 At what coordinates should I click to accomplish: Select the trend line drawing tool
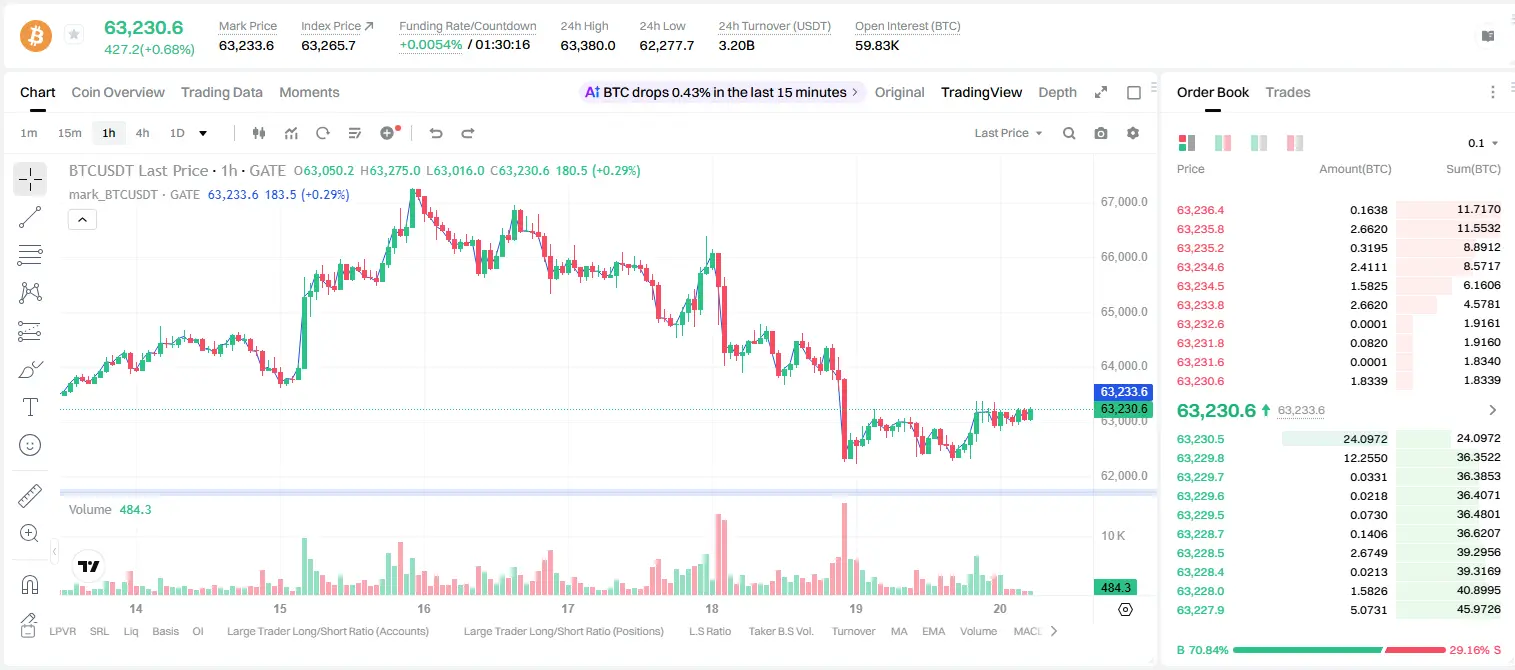coord(30,217)
